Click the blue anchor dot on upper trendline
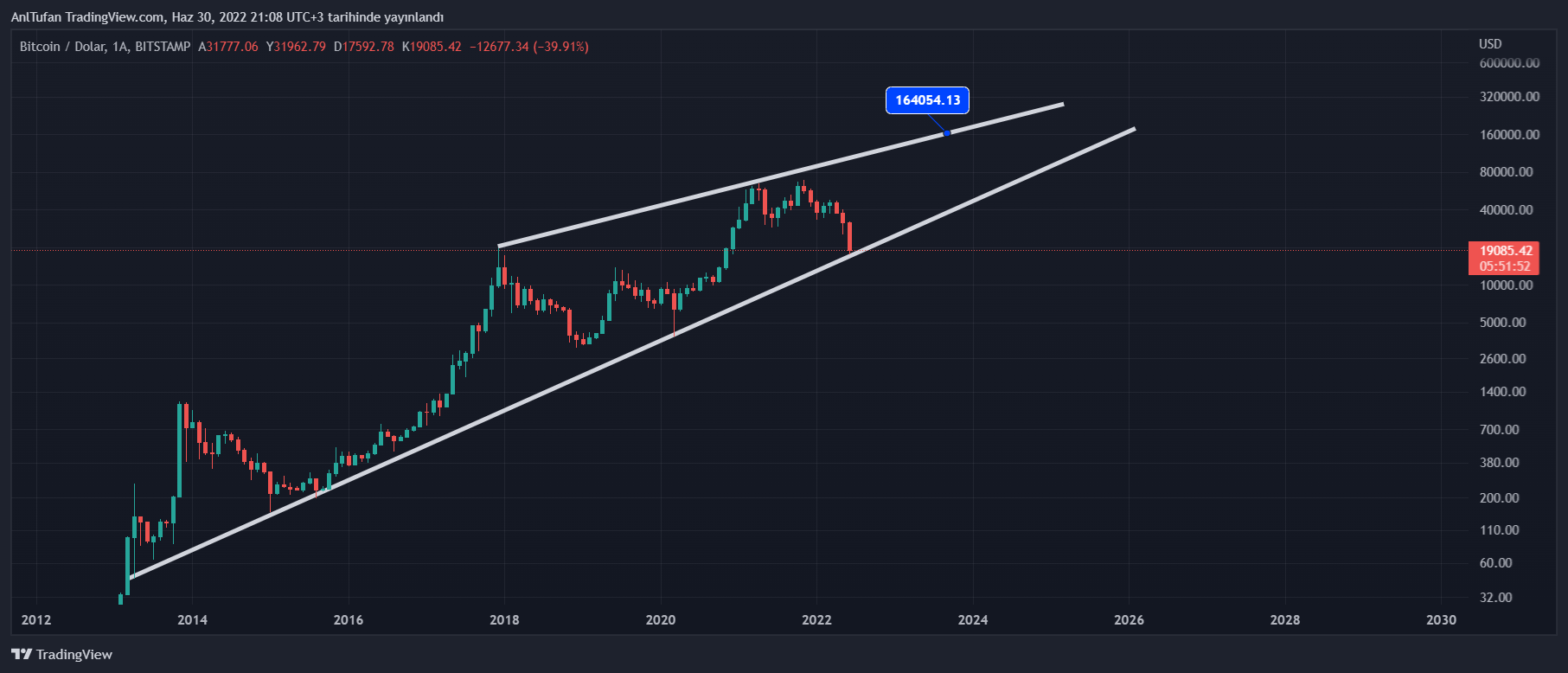Screen dimensions: 1568x673 (x=947, y=132)
